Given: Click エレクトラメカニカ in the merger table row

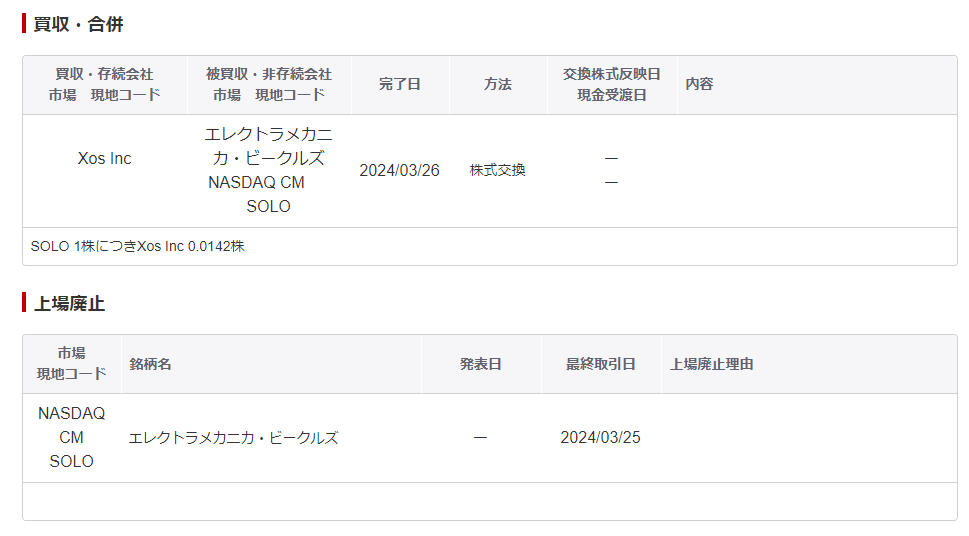Looking at the screenshot, I should [x=268, y=146].
